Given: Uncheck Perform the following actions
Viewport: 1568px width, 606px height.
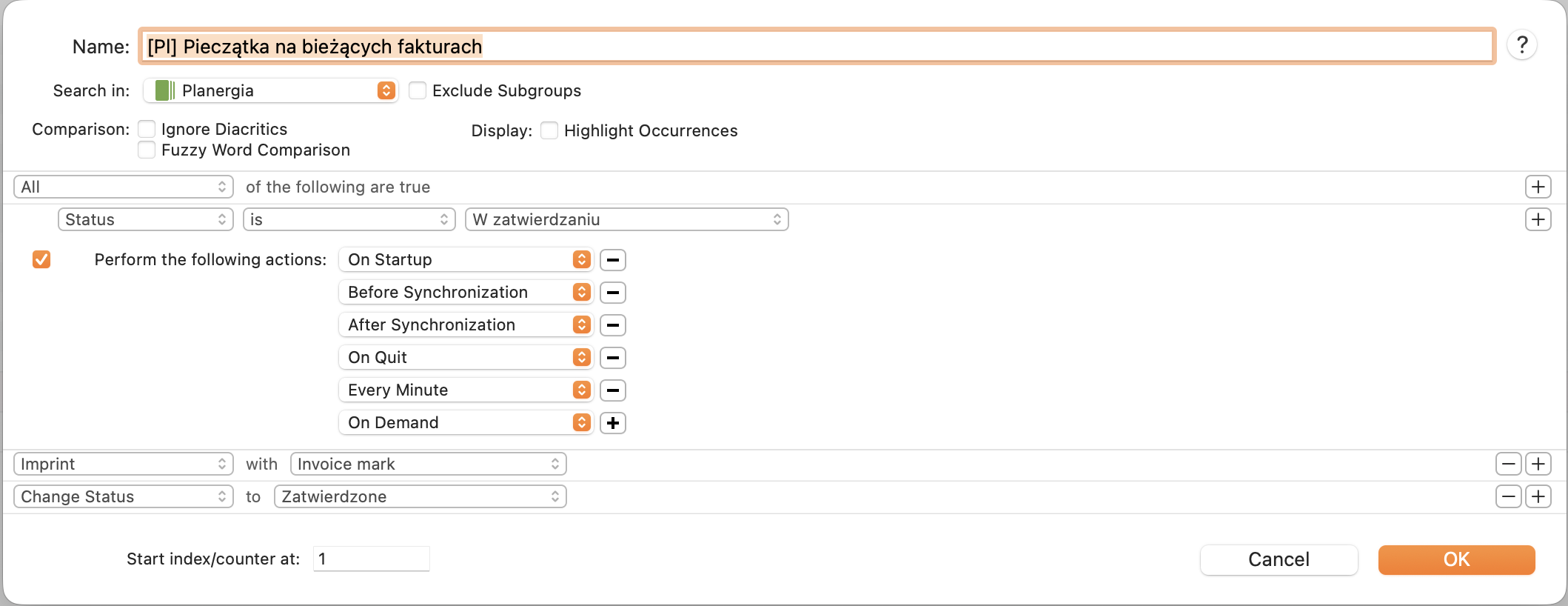Looking at the screenshot, I should [x=41, y=259].
